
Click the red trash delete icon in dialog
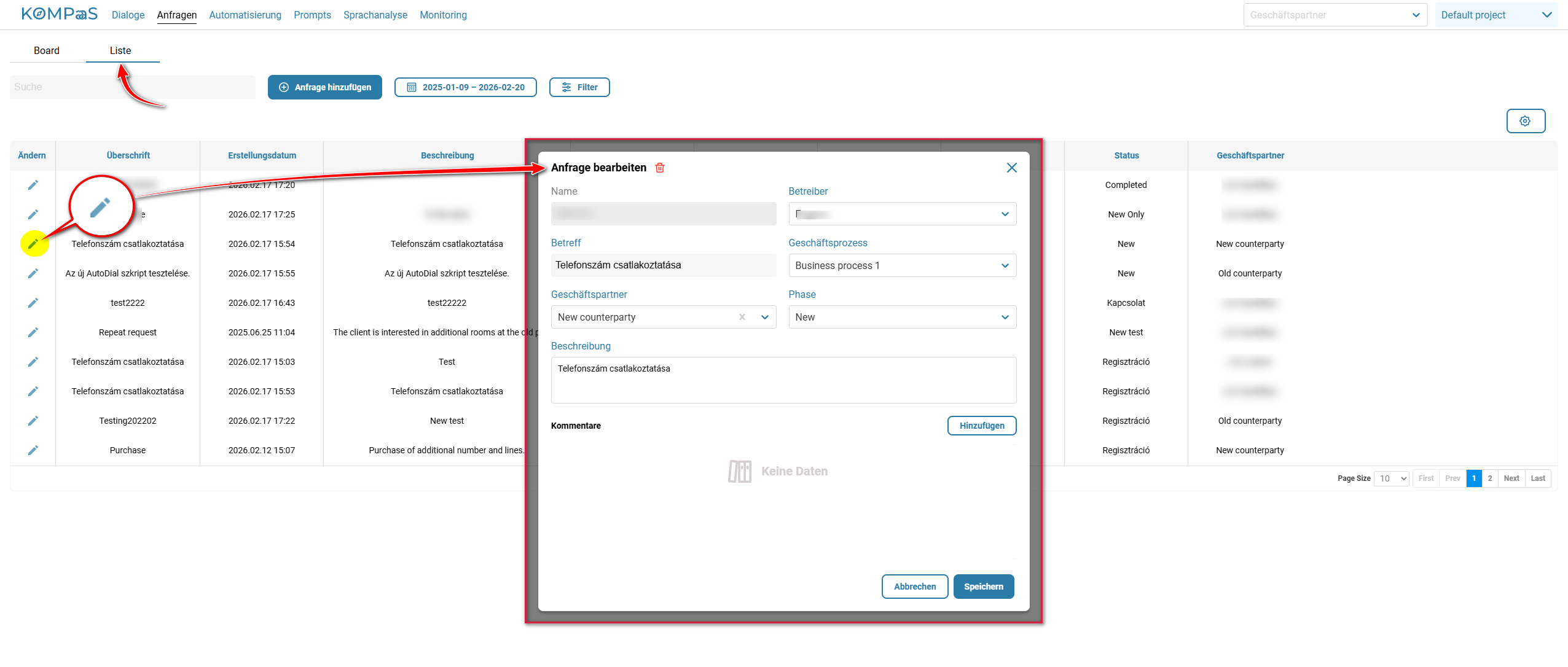(x=660, y=168)
